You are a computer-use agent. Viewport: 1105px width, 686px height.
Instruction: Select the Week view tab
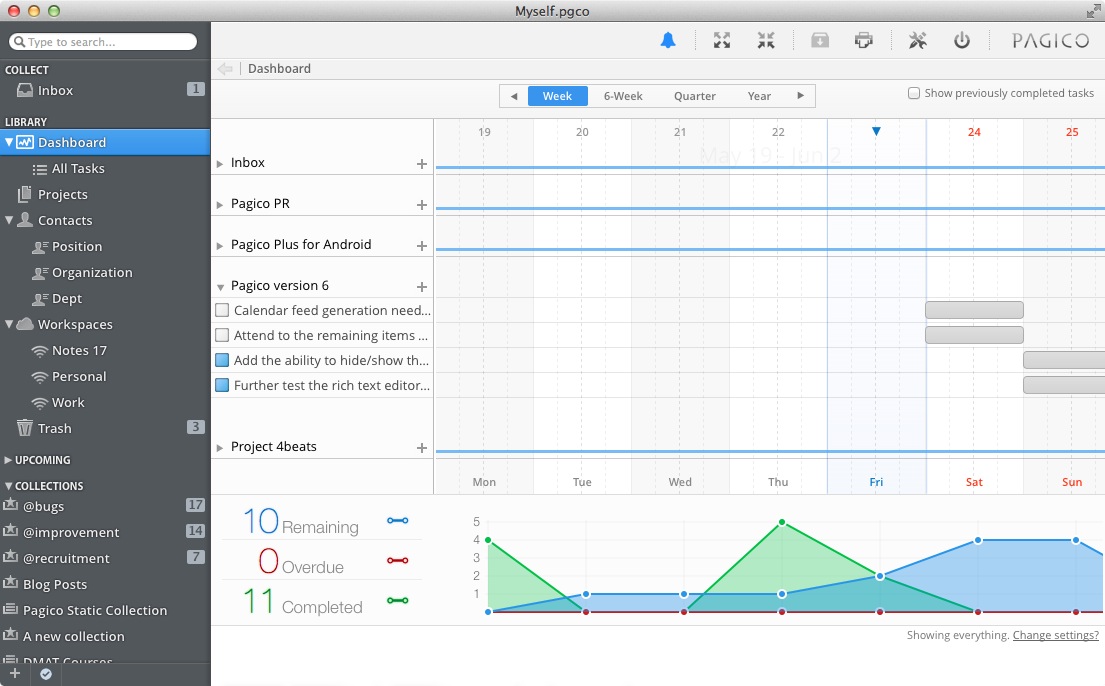click(x=557, y=96)
